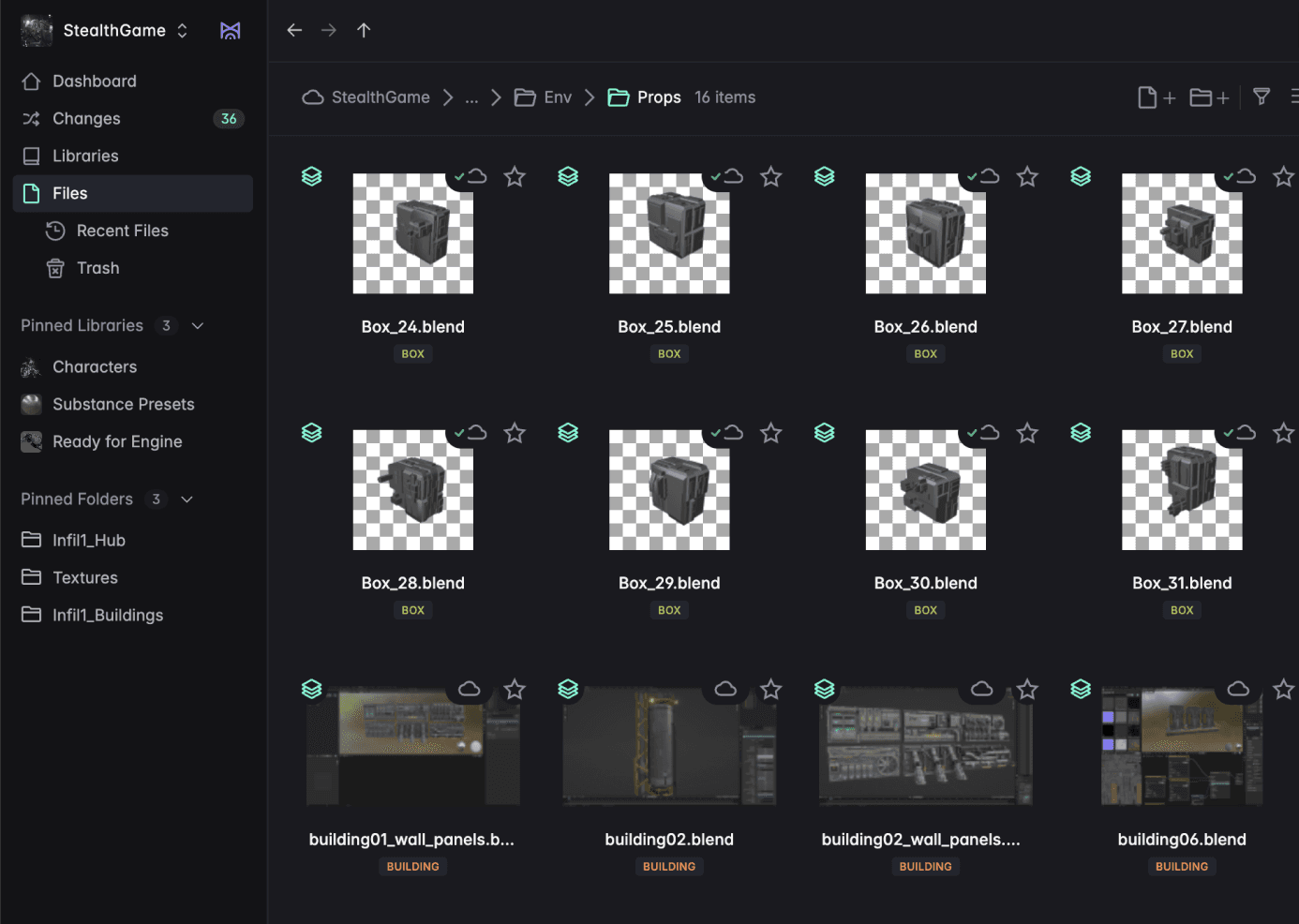Open the filter options in the toolbar

click(1261, 97)
